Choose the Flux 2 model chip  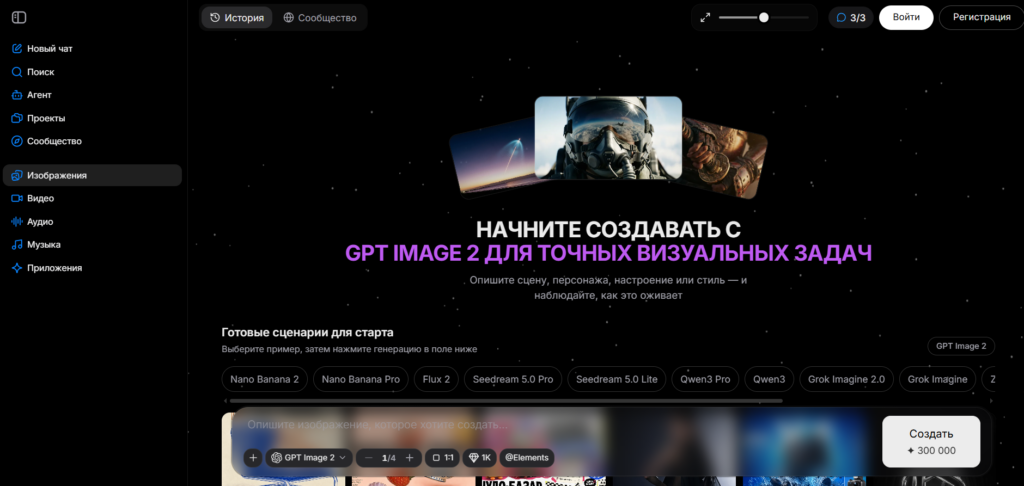436,379
